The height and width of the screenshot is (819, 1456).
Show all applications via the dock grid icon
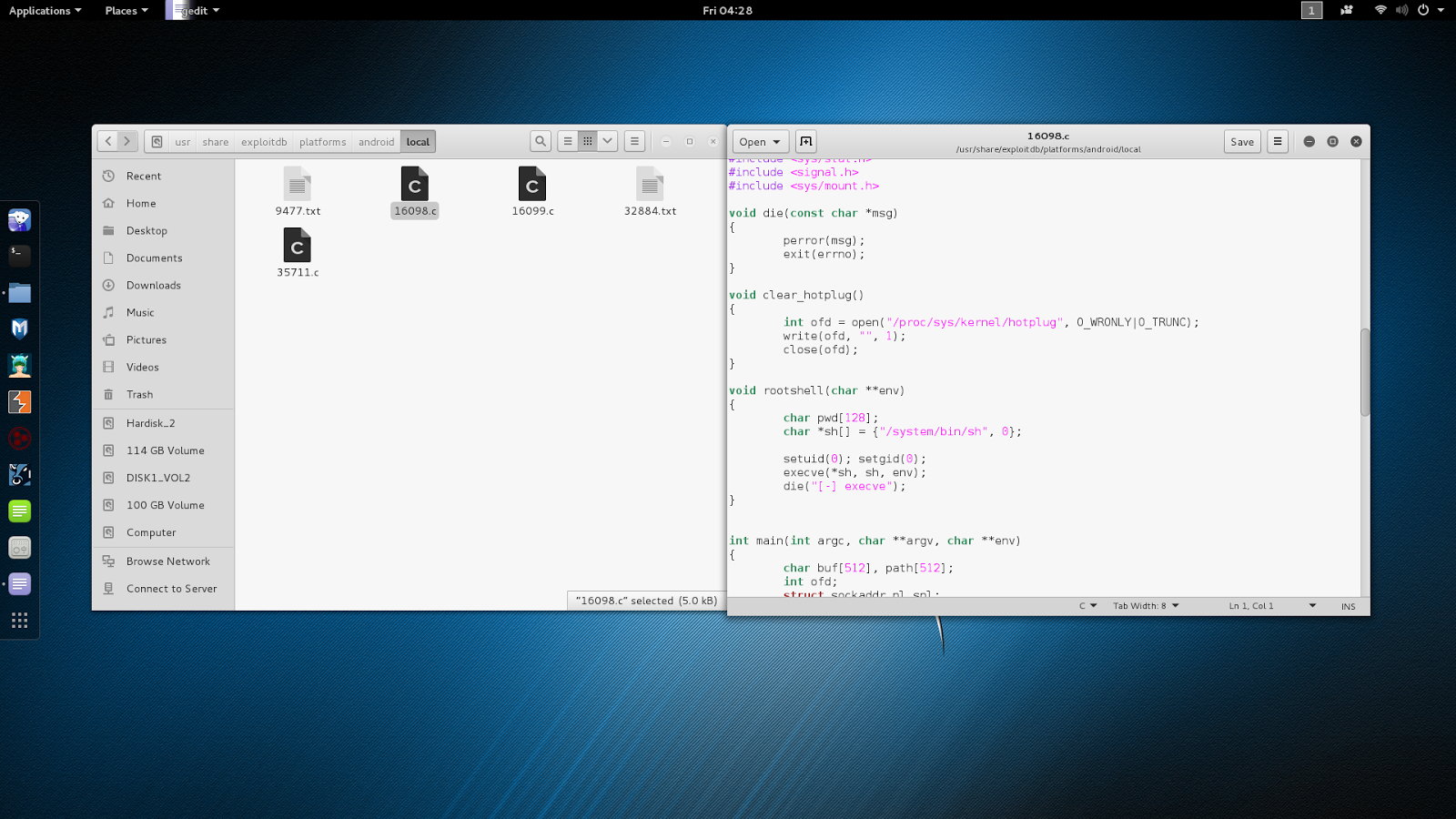point(20,620)
